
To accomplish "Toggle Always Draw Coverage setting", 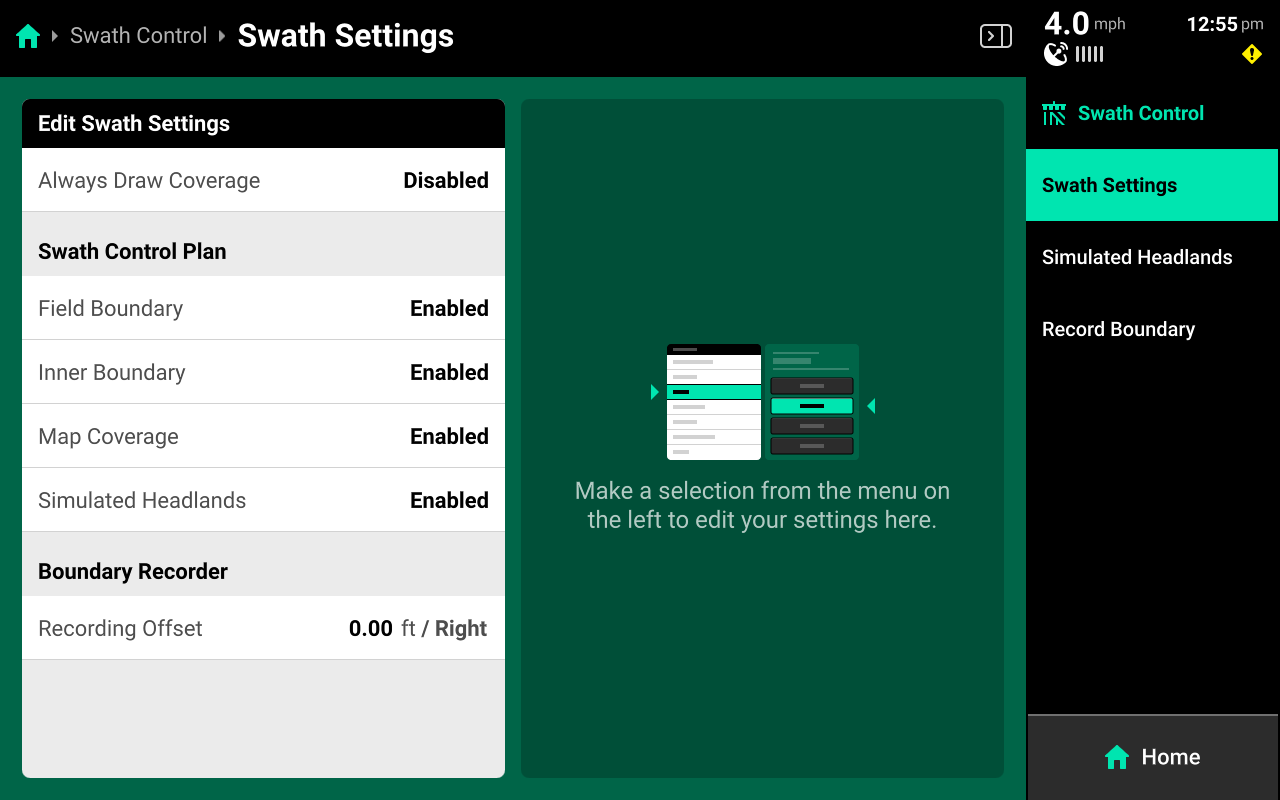I will pyautogui.click(x=263, y=180).
